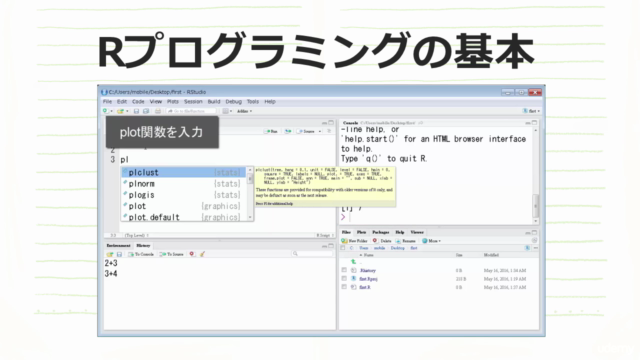Click the Rename button in Files pane

(x=406, y=241)
